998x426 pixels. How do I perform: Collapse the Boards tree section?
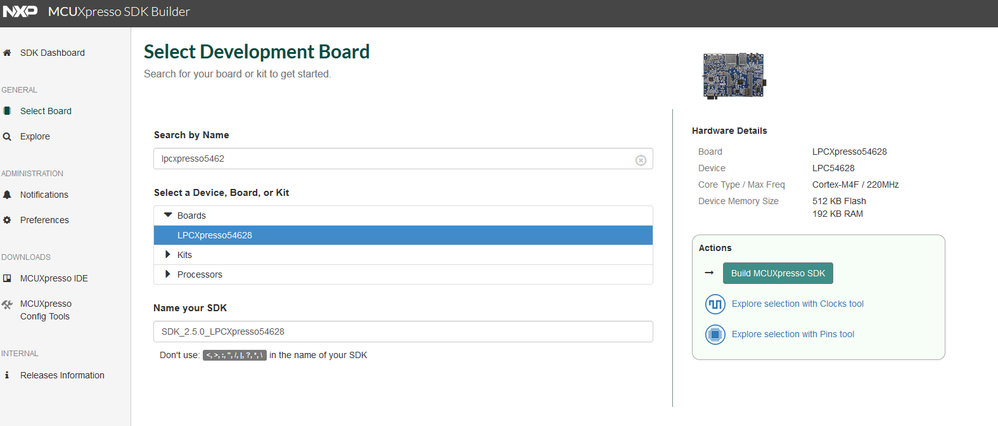coord(168,215)
